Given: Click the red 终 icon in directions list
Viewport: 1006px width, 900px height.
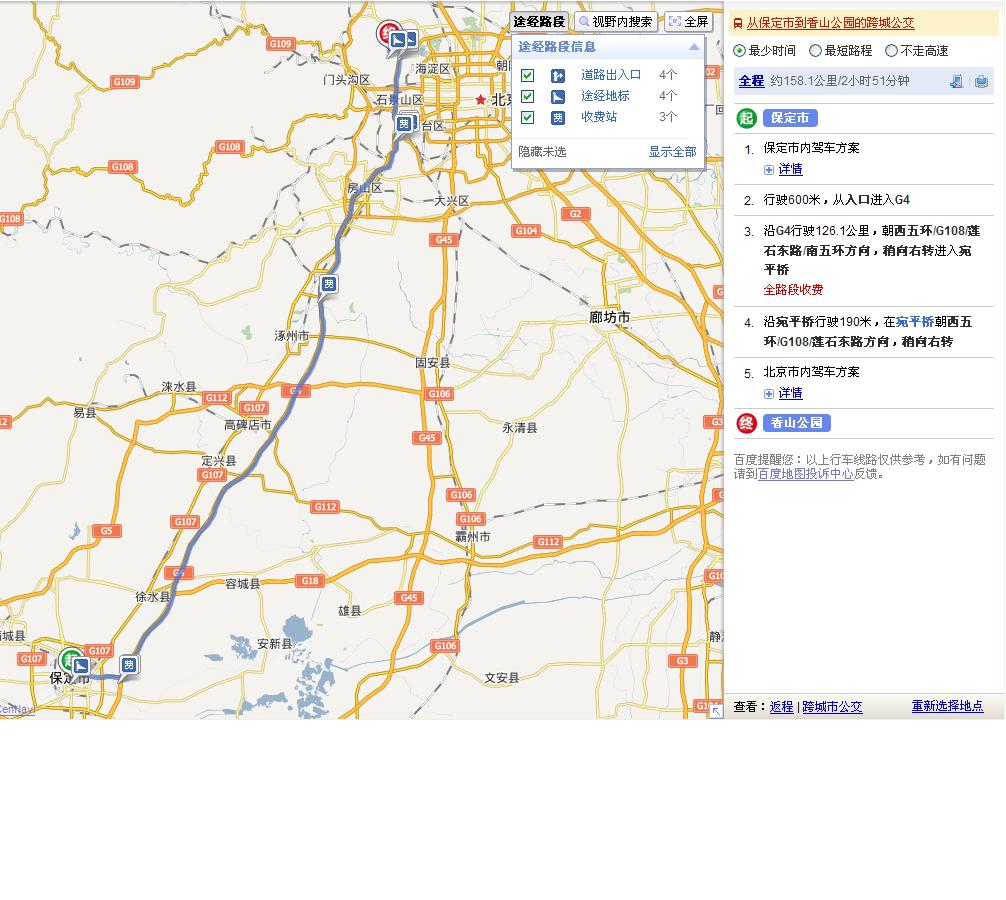Looking at the screenshot, I should [746, 423].
